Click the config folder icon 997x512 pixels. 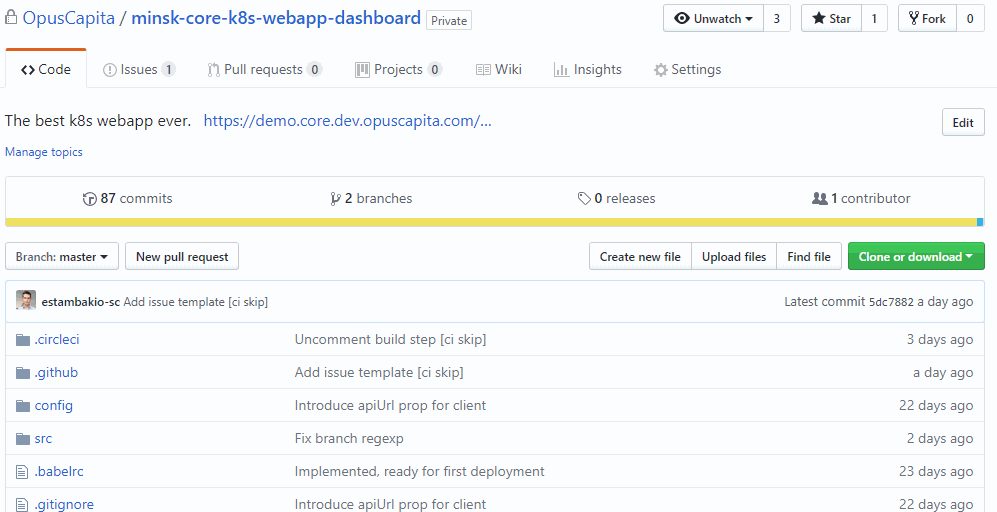[x=23, y=406]
